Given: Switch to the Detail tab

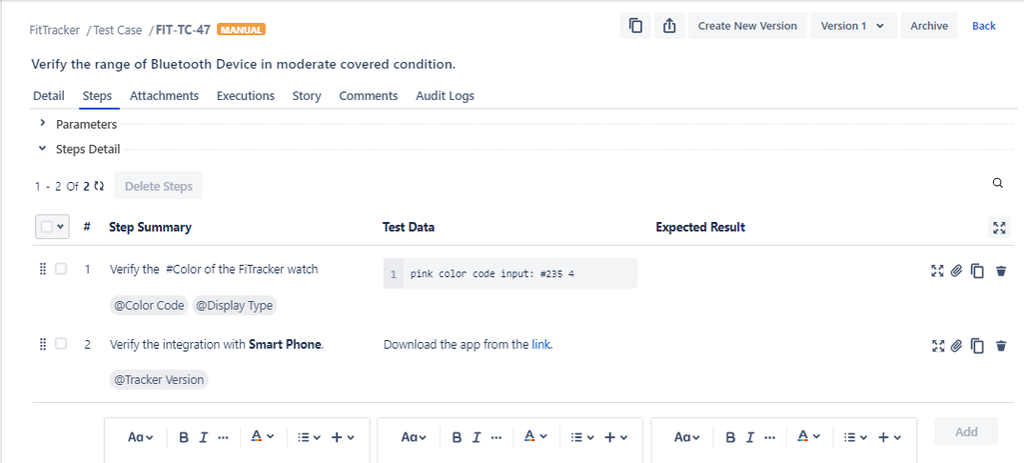Looking at the screenshot, I should (x=48, y=96).
